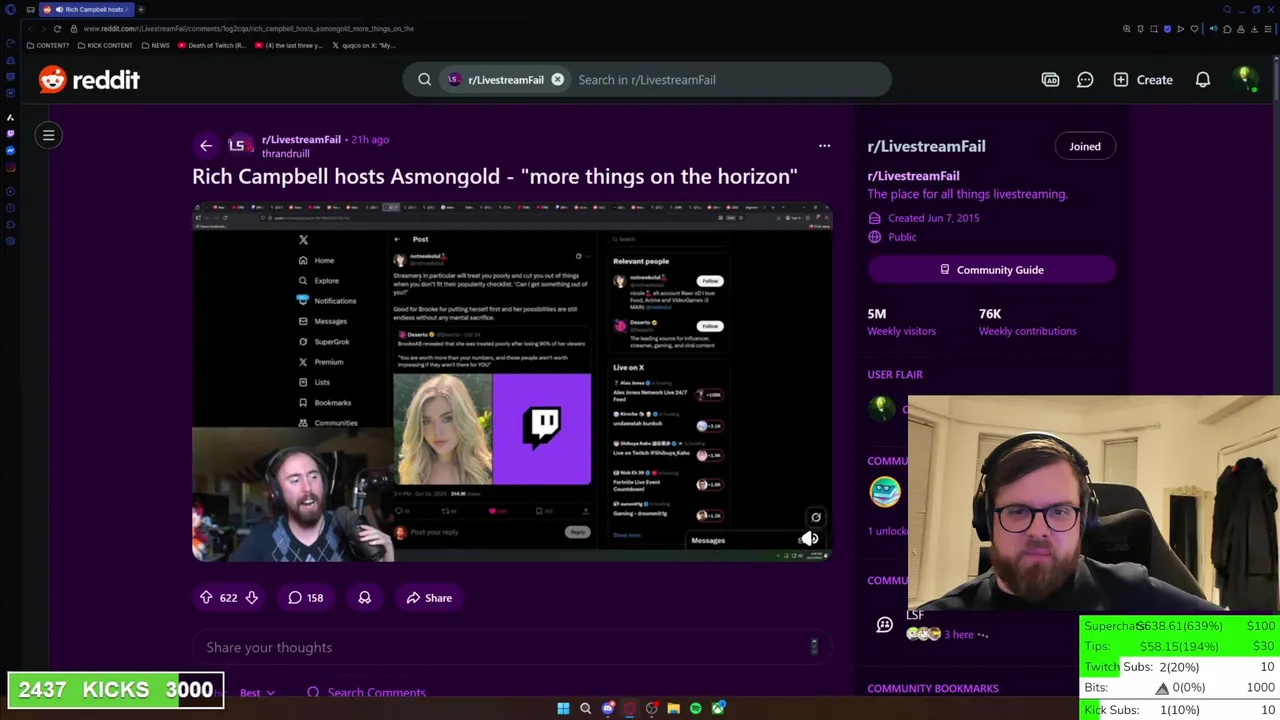Click the browser zoom magnifier icon
Image resolution: width=1280 pixels, height=720 pixels.
(x=1127, y=29)
